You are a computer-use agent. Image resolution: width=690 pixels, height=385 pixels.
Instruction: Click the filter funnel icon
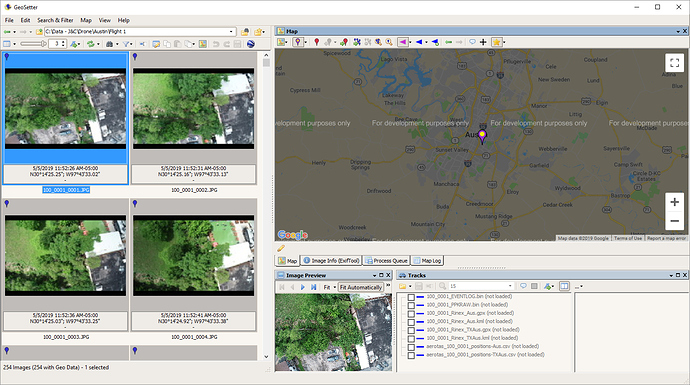[x=126, y=44]
